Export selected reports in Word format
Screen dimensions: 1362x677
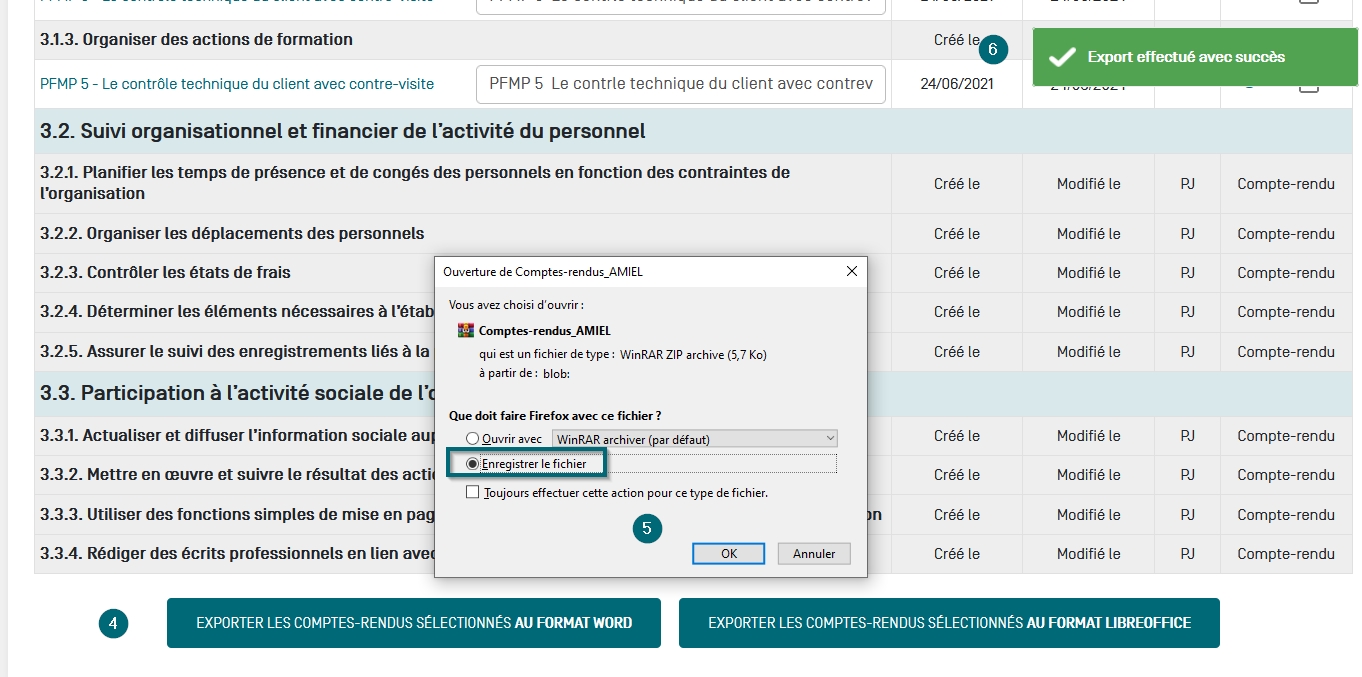coord(413,623)
